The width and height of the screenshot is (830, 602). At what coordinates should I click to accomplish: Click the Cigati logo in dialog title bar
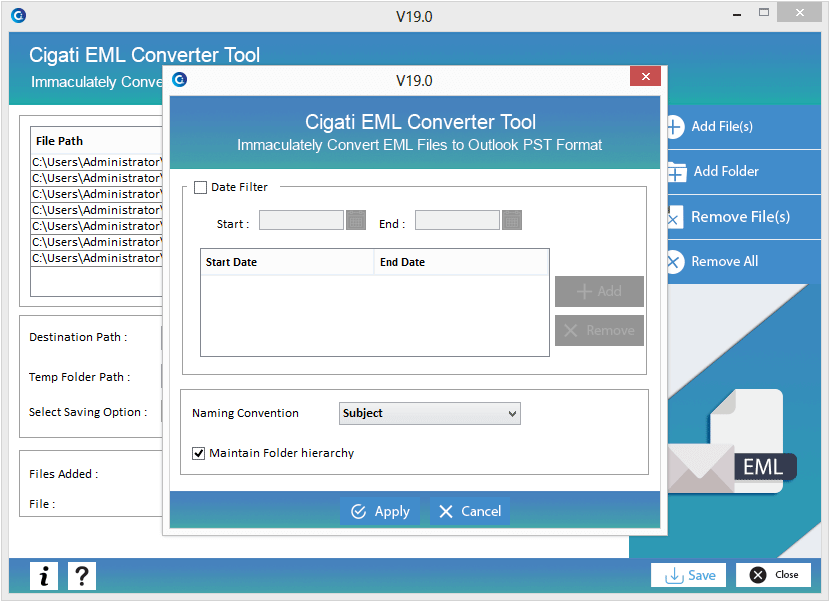click(179, 79)
